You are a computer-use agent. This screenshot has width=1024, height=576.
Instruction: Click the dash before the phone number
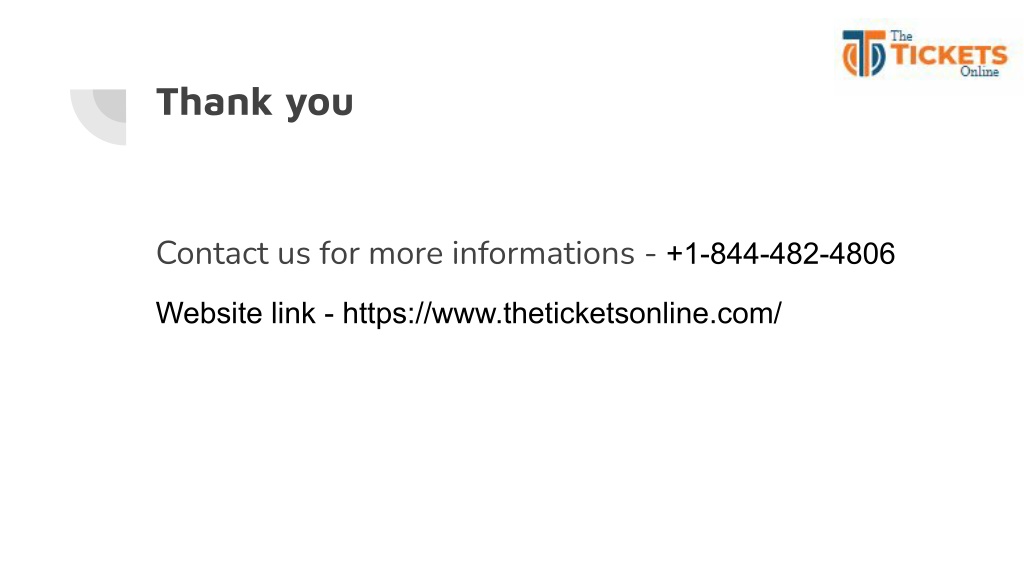[x=650, y=255]
